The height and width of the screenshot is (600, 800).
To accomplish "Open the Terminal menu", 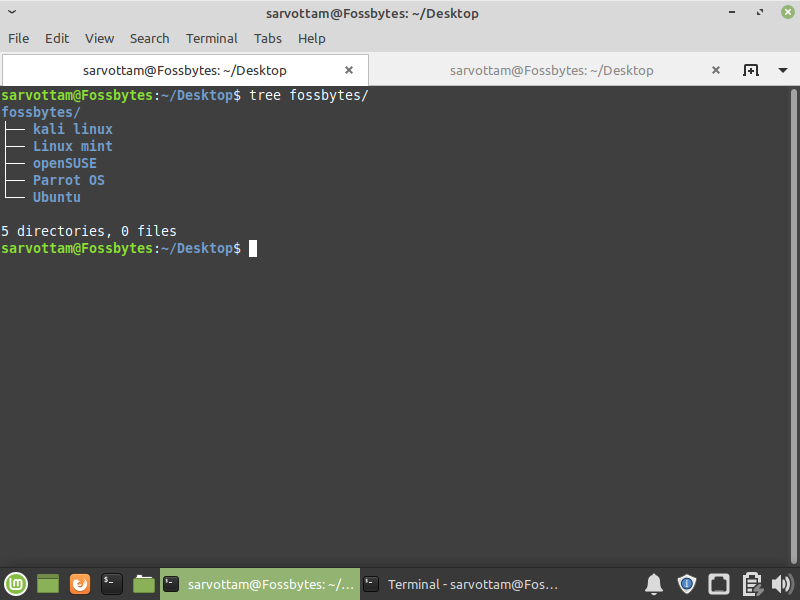I will click(x=211, y=38).
